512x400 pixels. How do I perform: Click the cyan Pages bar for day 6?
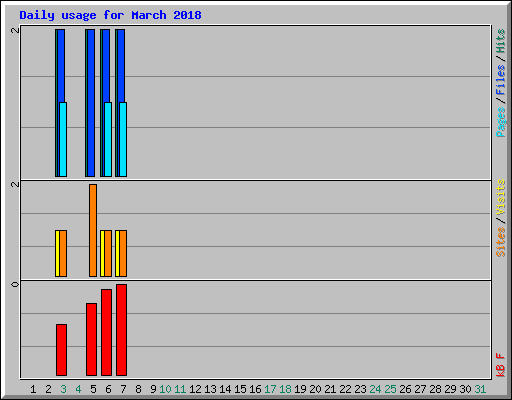(108, 139)
